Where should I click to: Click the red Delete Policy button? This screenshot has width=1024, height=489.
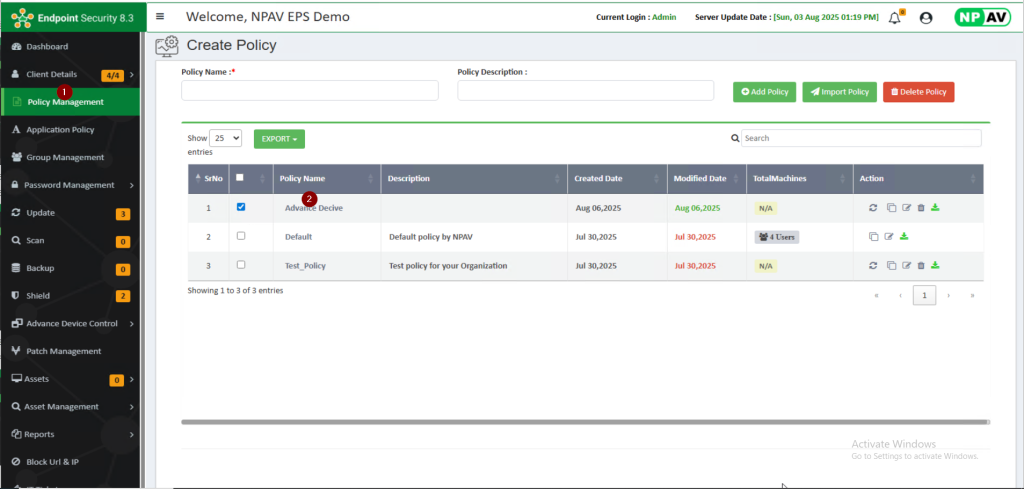pos(918,92)
